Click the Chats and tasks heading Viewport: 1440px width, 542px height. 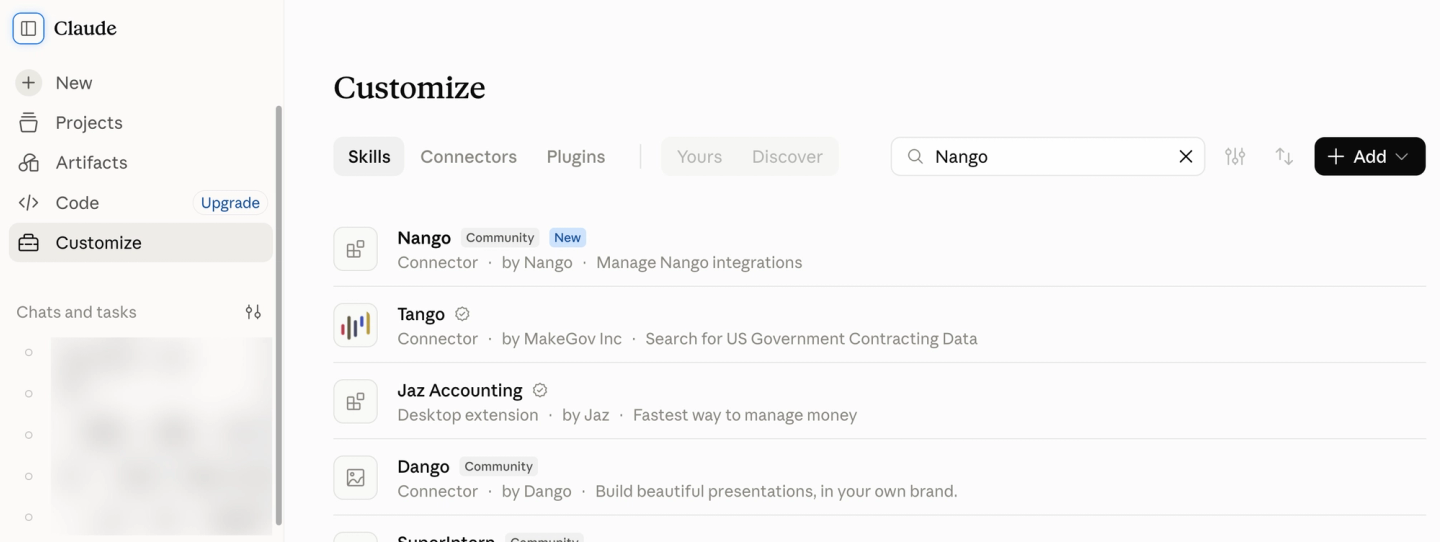point(76,312)
